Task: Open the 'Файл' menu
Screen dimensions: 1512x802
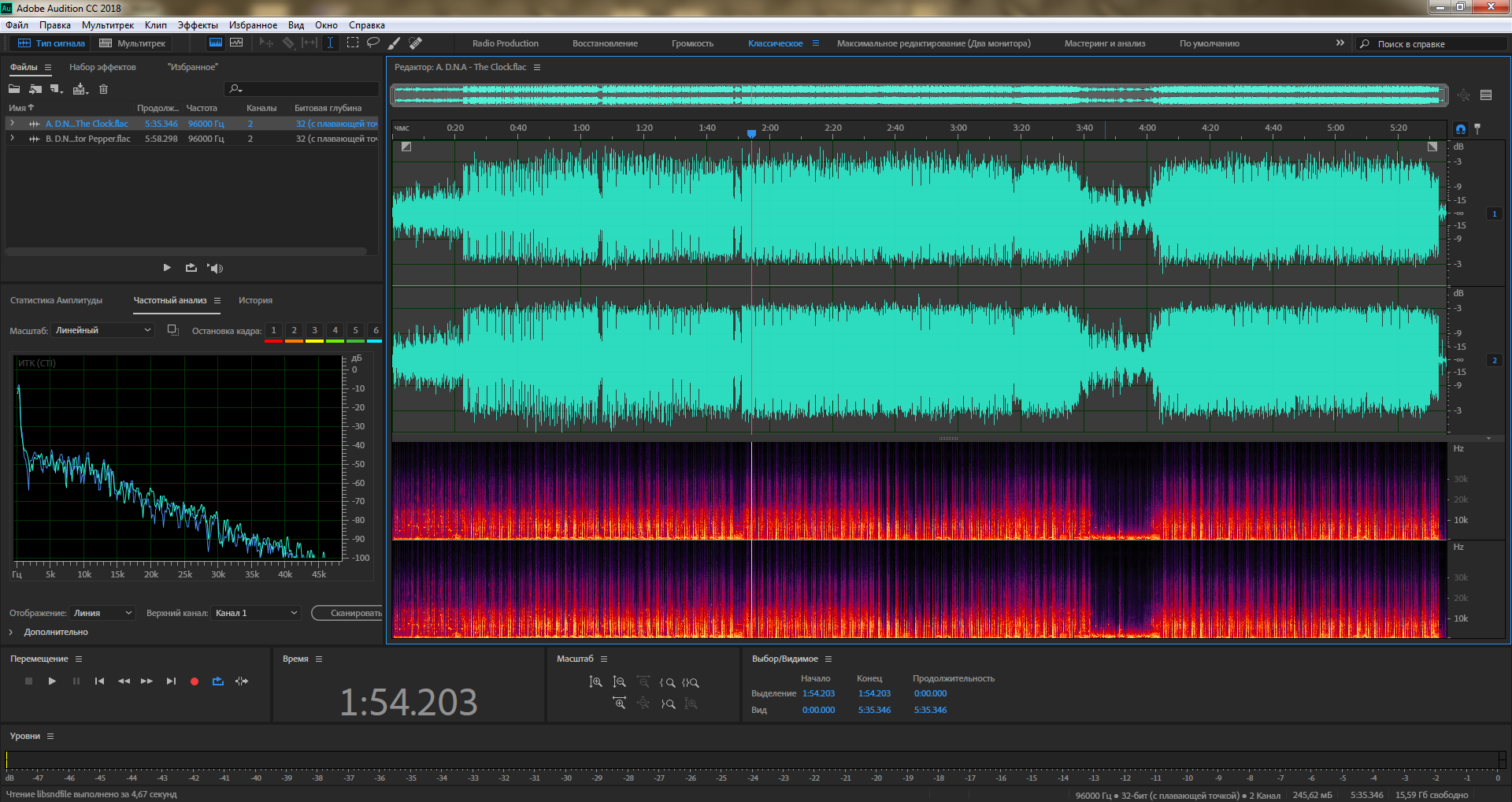Action: point(17,25)
